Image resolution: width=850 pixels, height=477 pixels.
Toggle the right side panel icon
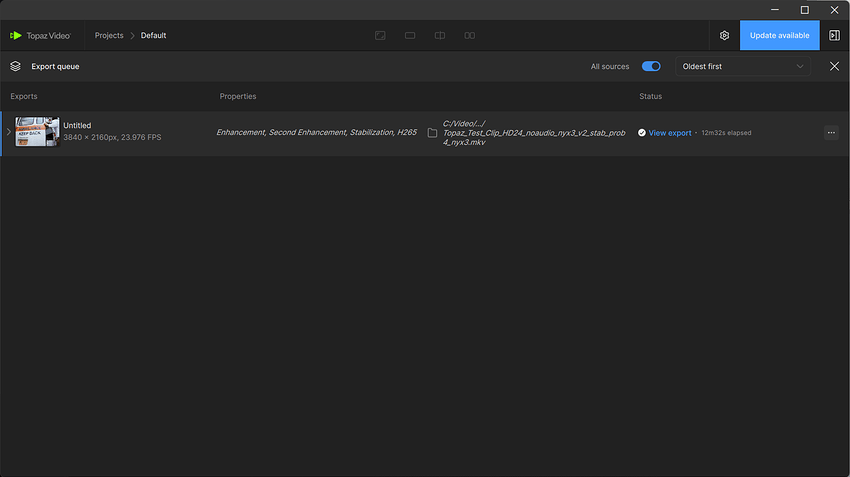(834, 35)
